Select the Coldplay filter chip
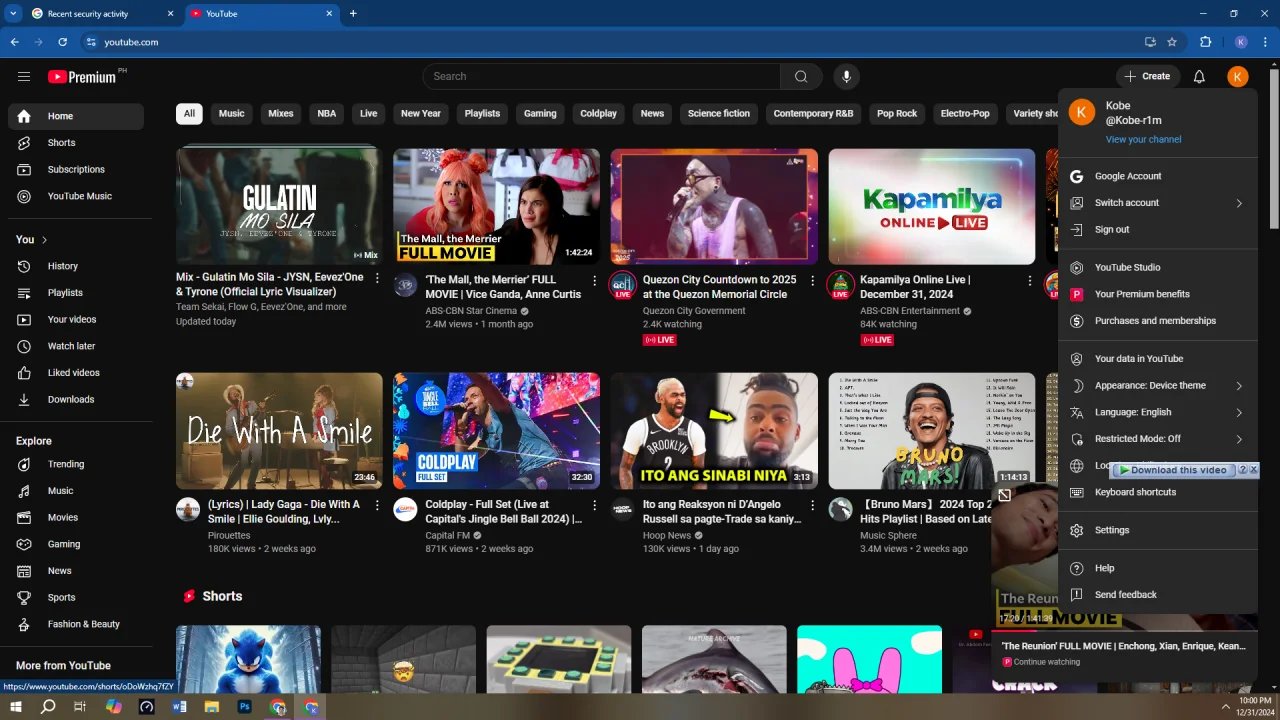Viewport: 1280px width, 720px height. click(x=598, y=114)
